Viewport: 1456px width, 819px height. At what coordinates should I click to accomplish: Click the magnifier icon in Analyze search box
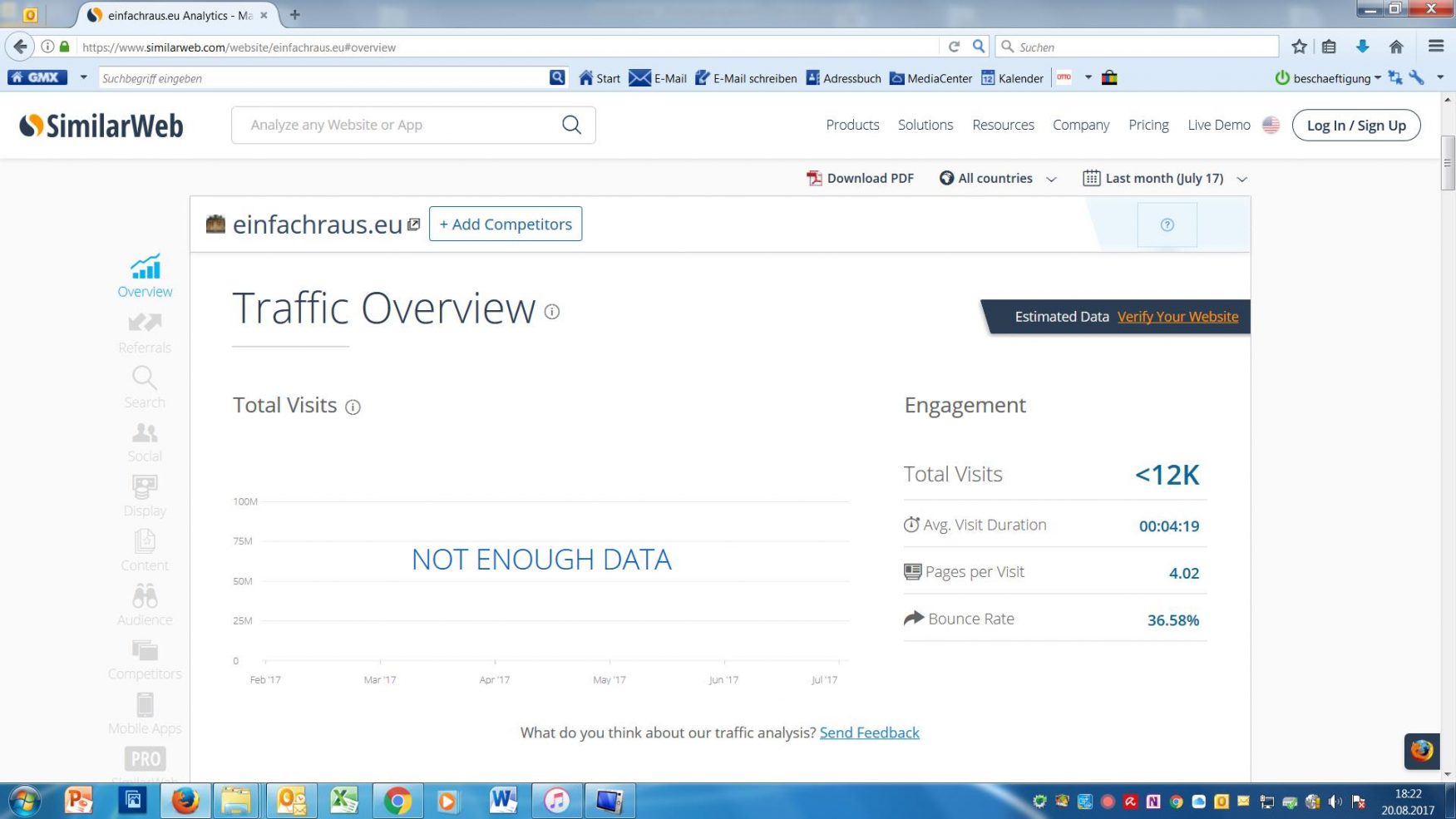[571, 125]
